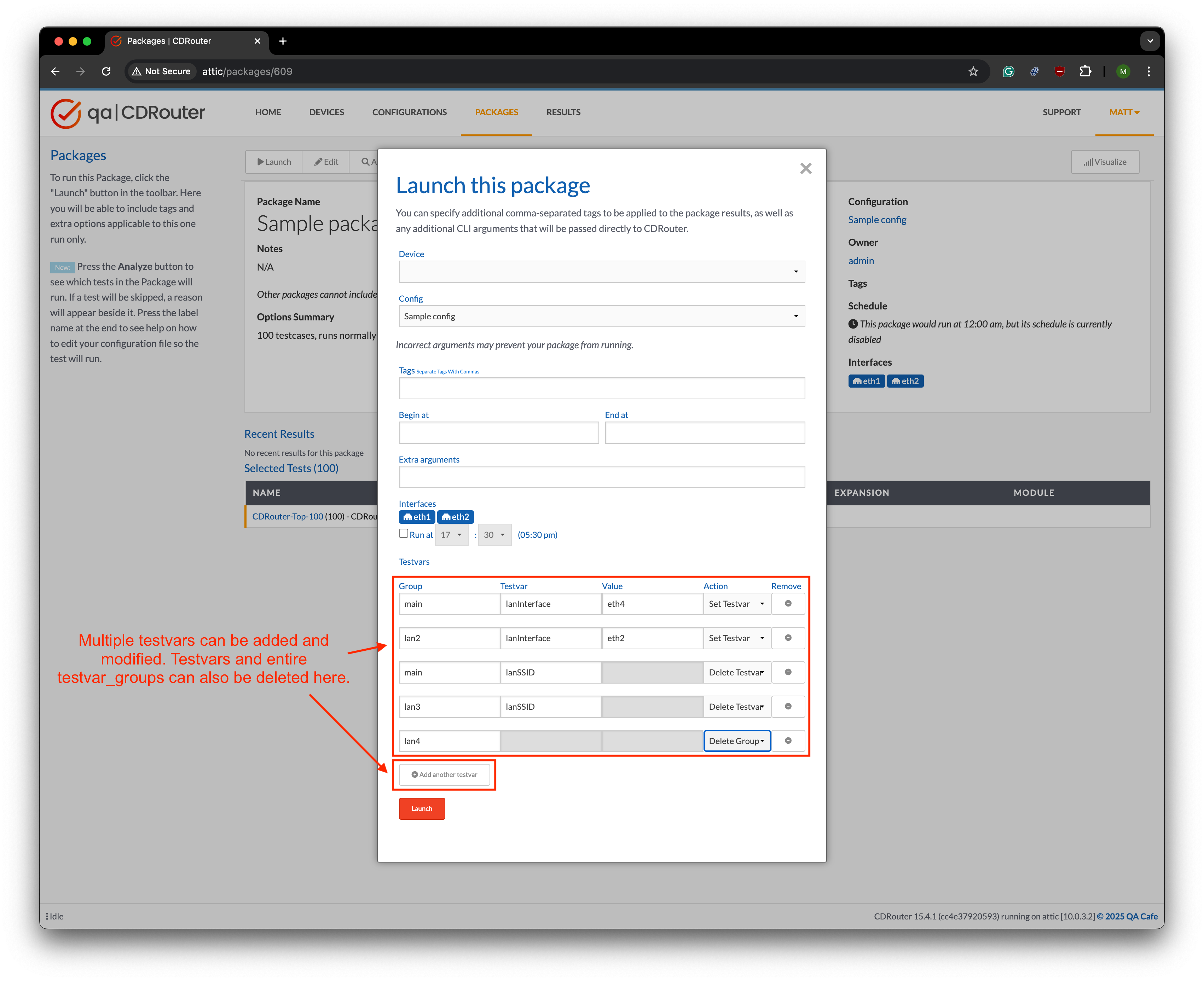
Task: Go forward in browser history
Action: pyautogui.click(x=80, y=71)
